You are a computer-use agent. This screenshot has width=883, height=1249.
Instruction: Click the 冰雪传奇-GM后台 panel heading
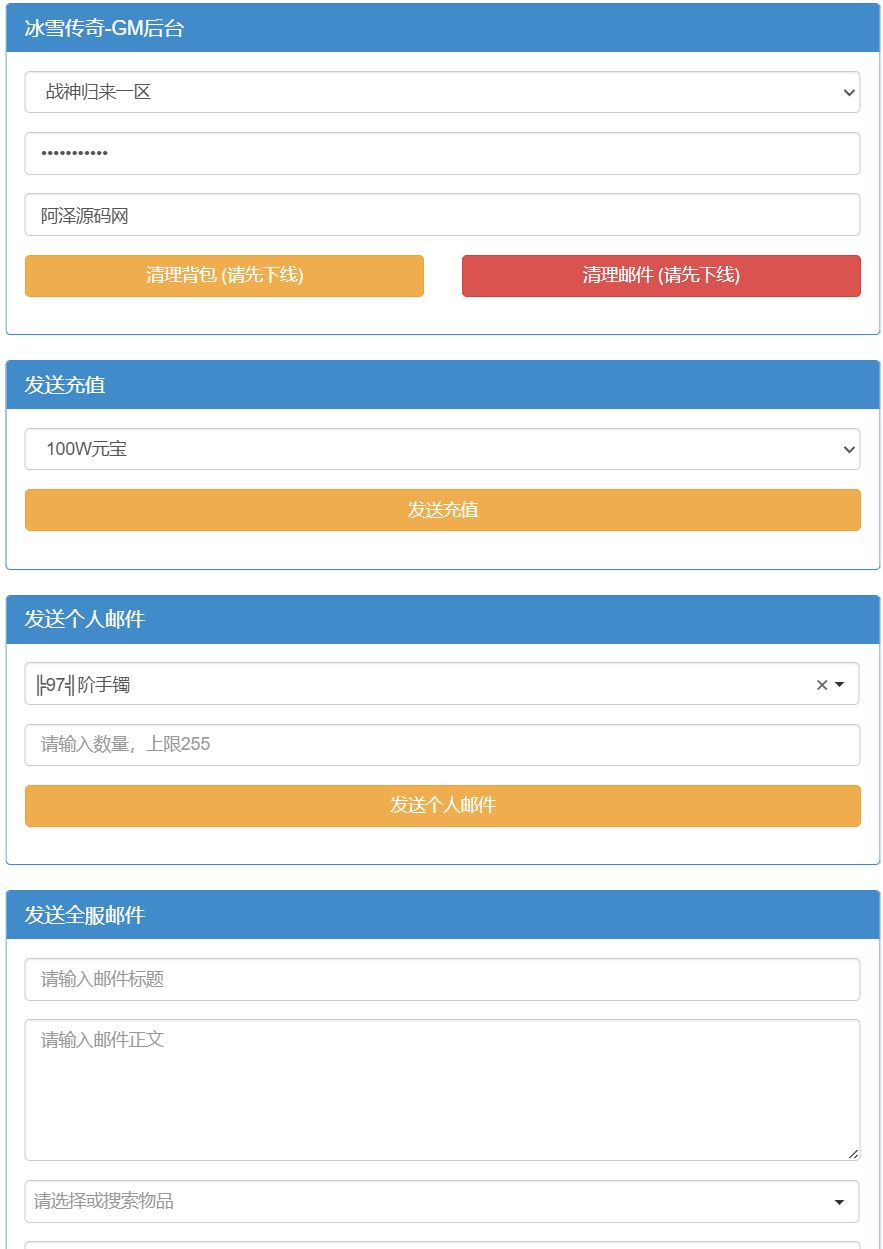[105, 29]
